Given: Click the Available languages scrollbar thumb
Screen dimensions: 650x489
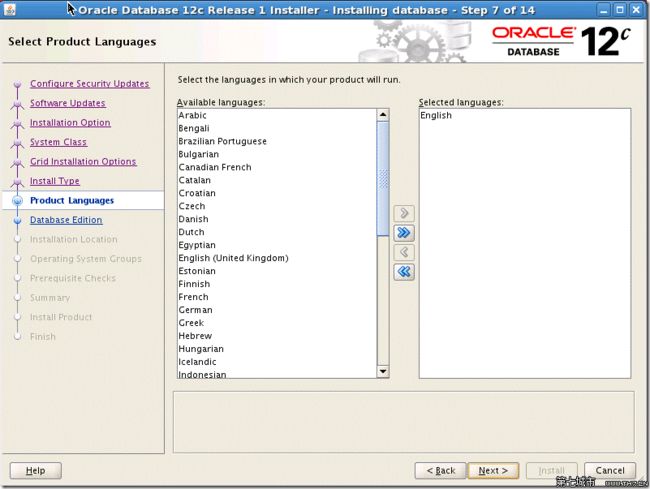Looking at the screenshot, I should pyautogui.click(x=383, y=179).
